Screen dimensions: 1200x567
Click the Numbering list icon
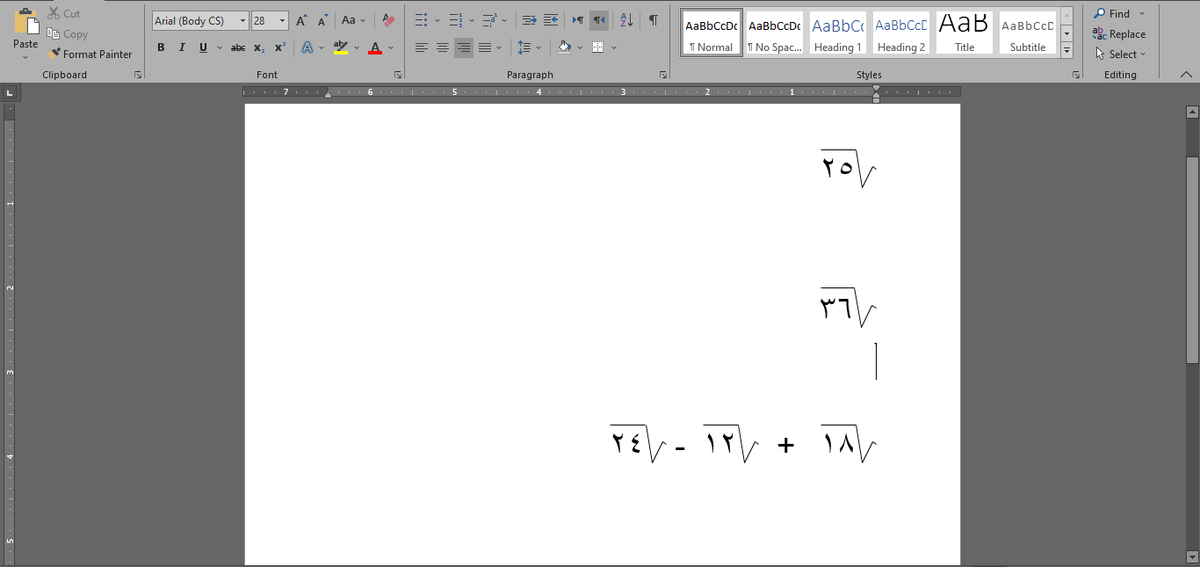[x=454, y=21]
